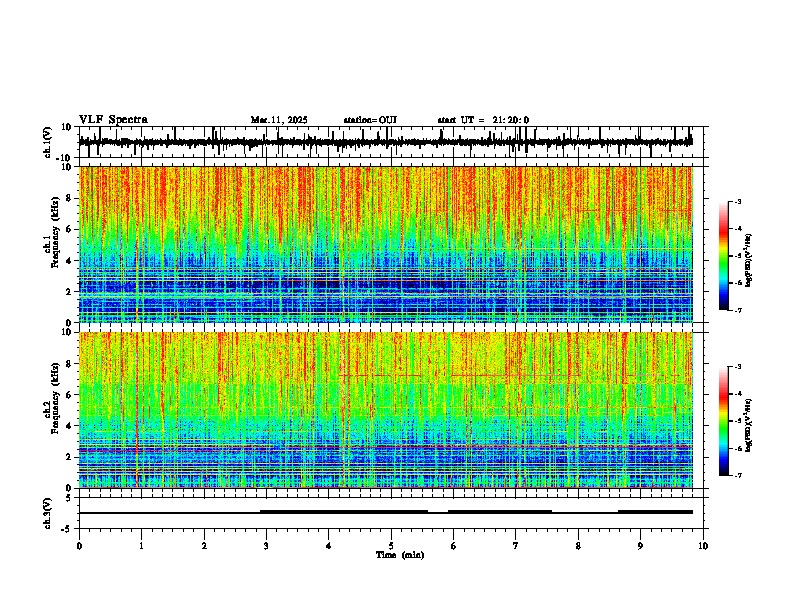This screenshot has height=612, width=792.
Task: Click the 'ch.3(V)' axis label
Action: 48,513
